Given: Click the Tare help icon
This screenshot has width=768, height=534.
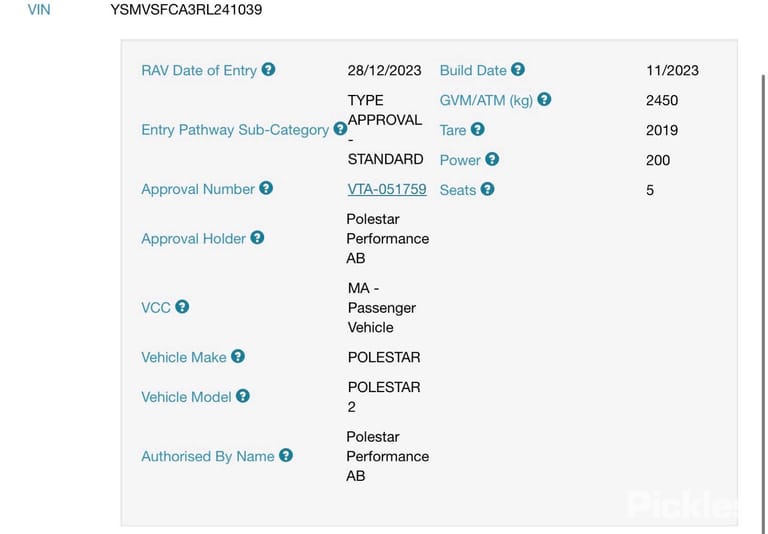Looking at the screenshot, I should tap(478, 129).
